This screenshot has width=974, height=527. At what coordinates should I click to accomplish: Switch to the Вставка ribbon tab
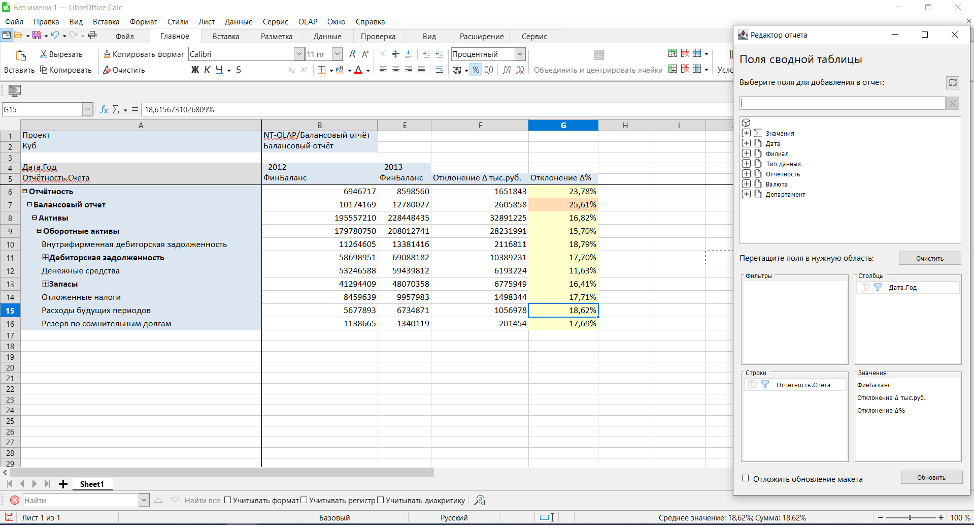coord(225,37)
